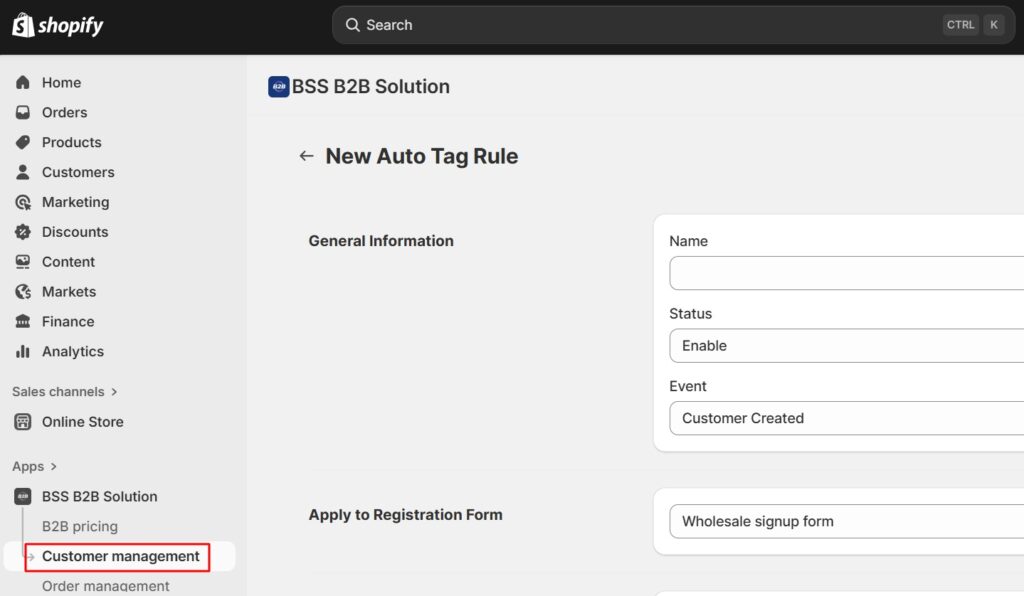Screen dimensions: 1024x596
Task: Click the Apply to Registration Form heading
Action: 406,514
